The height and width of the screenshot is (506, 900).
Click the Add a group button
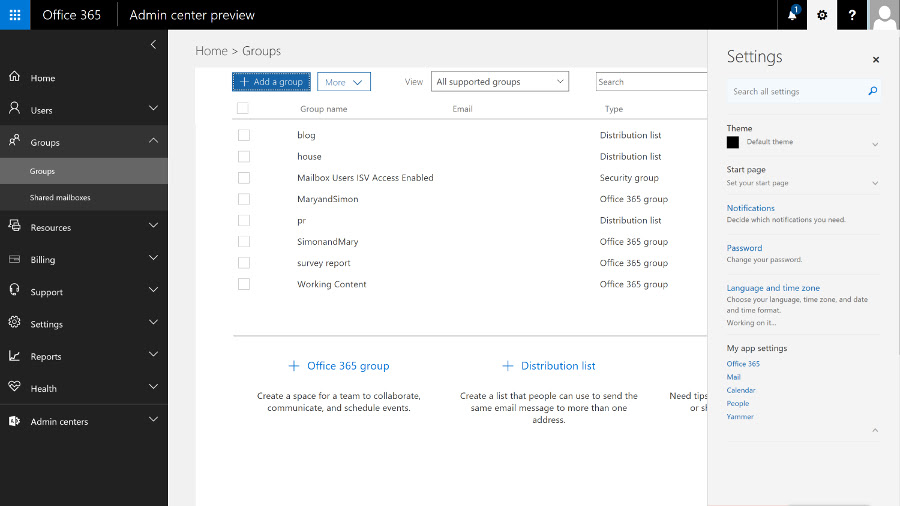click(x=271, y=81)
